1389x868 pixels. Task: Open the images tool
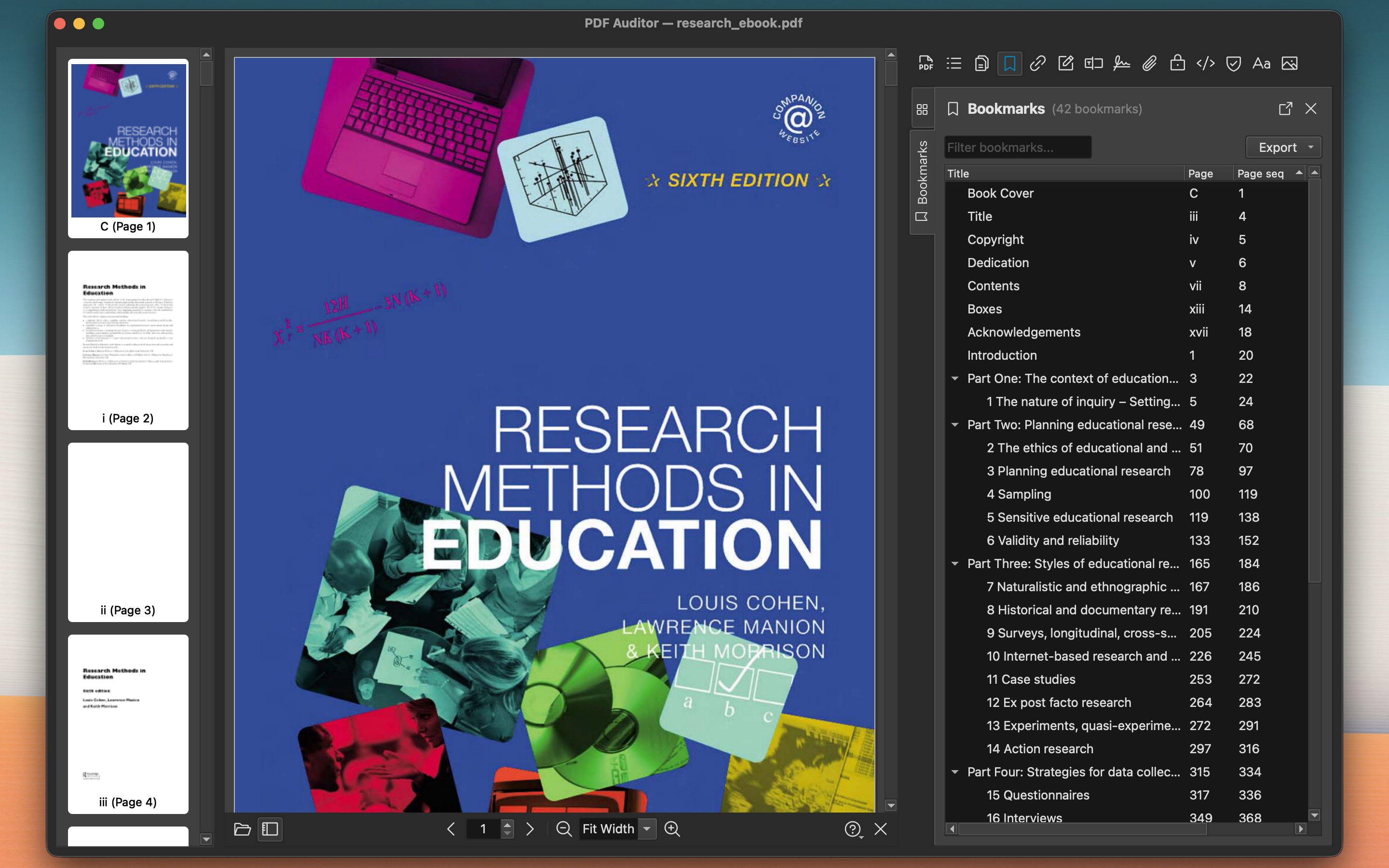point(1289,63)
